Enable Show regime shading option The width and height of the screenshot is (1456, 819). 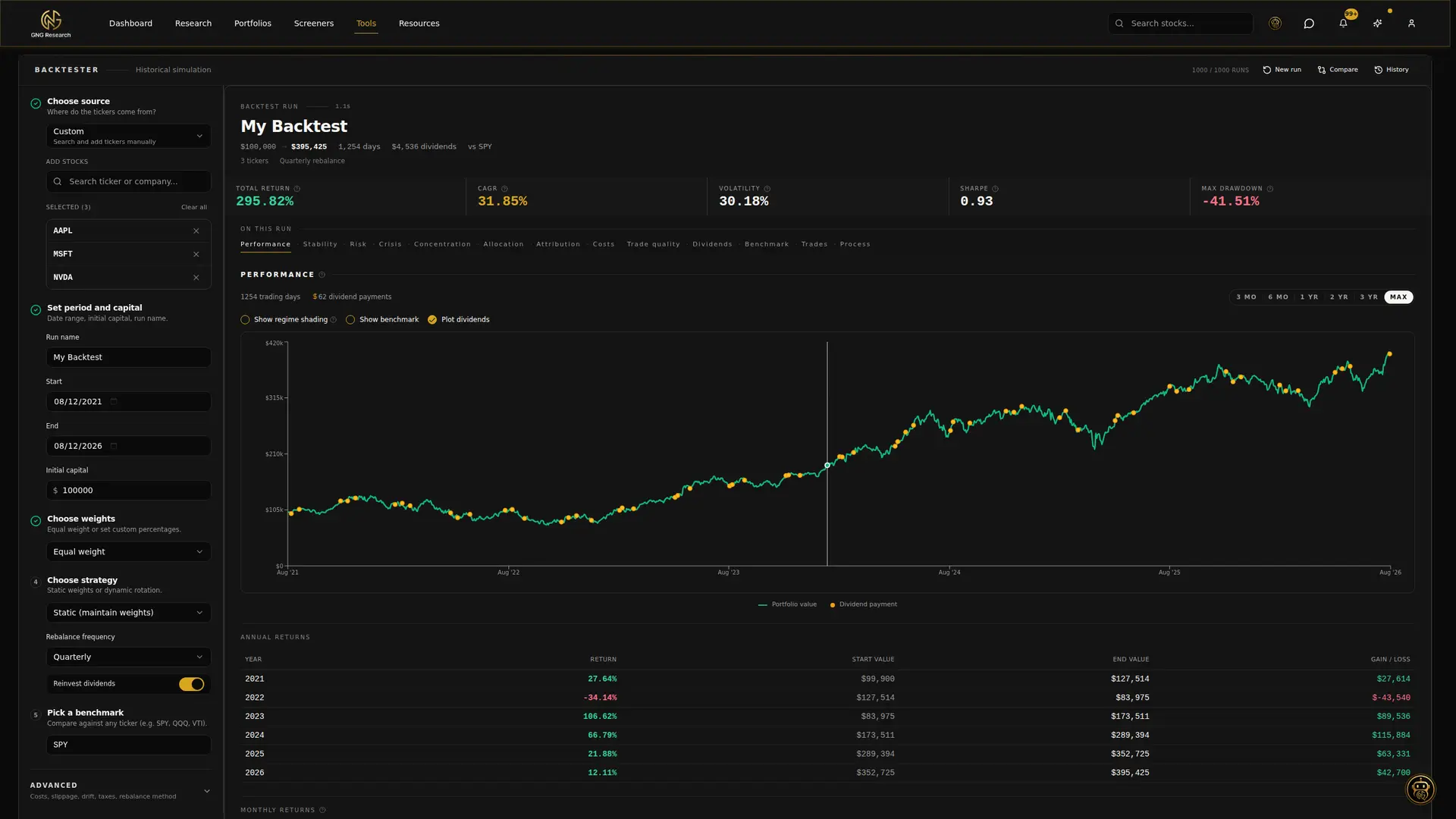(x=245, y=320)
